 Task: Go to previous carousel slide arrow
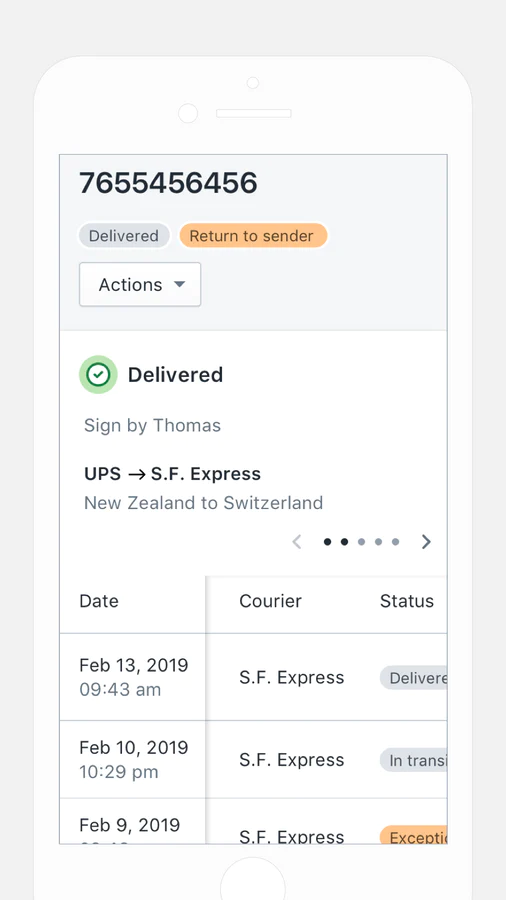(297, 542)
